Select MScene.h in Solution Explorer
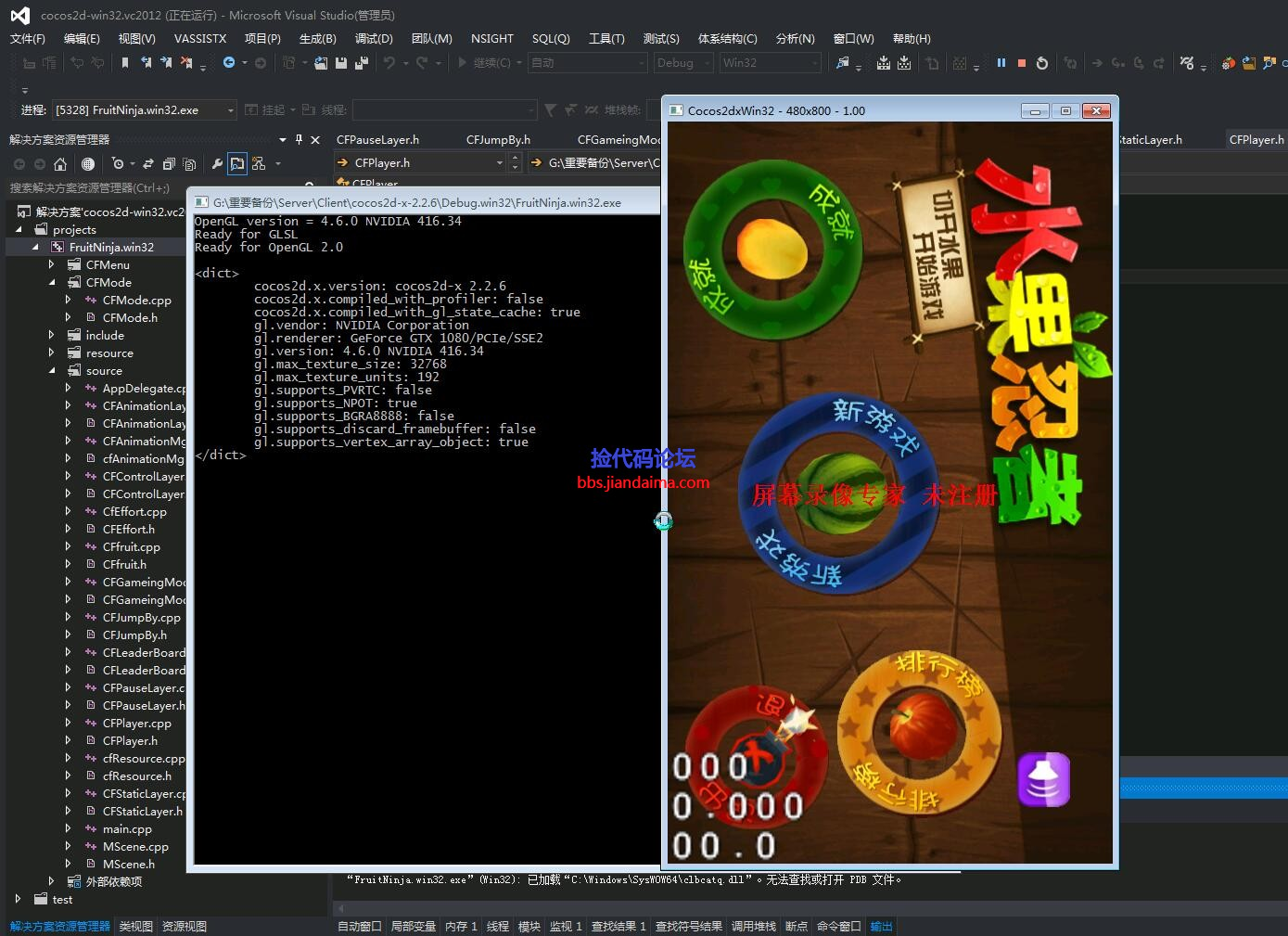 (x=129, y=865)
